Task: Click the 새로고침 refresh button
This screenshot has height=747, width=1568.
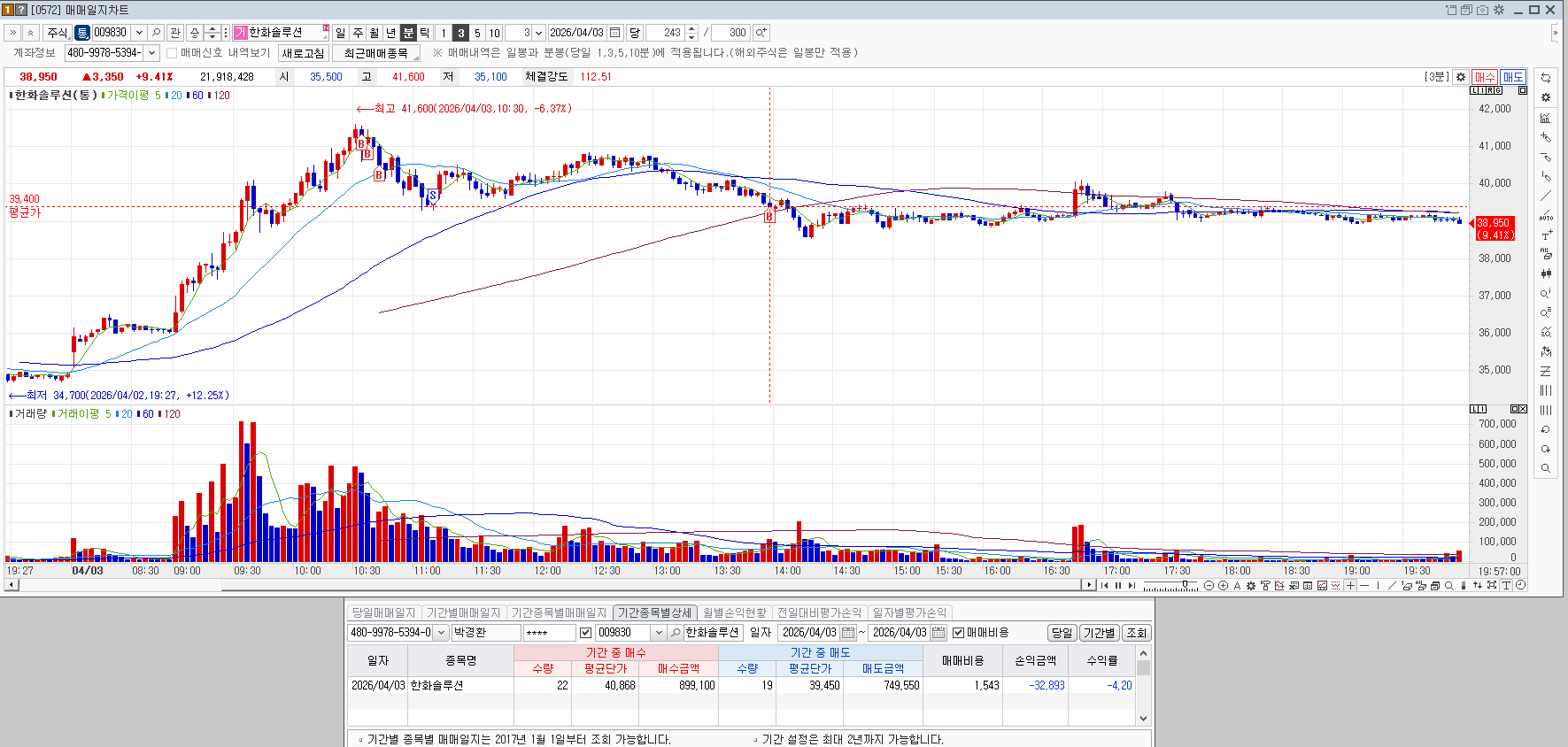Action: (304, 53)
